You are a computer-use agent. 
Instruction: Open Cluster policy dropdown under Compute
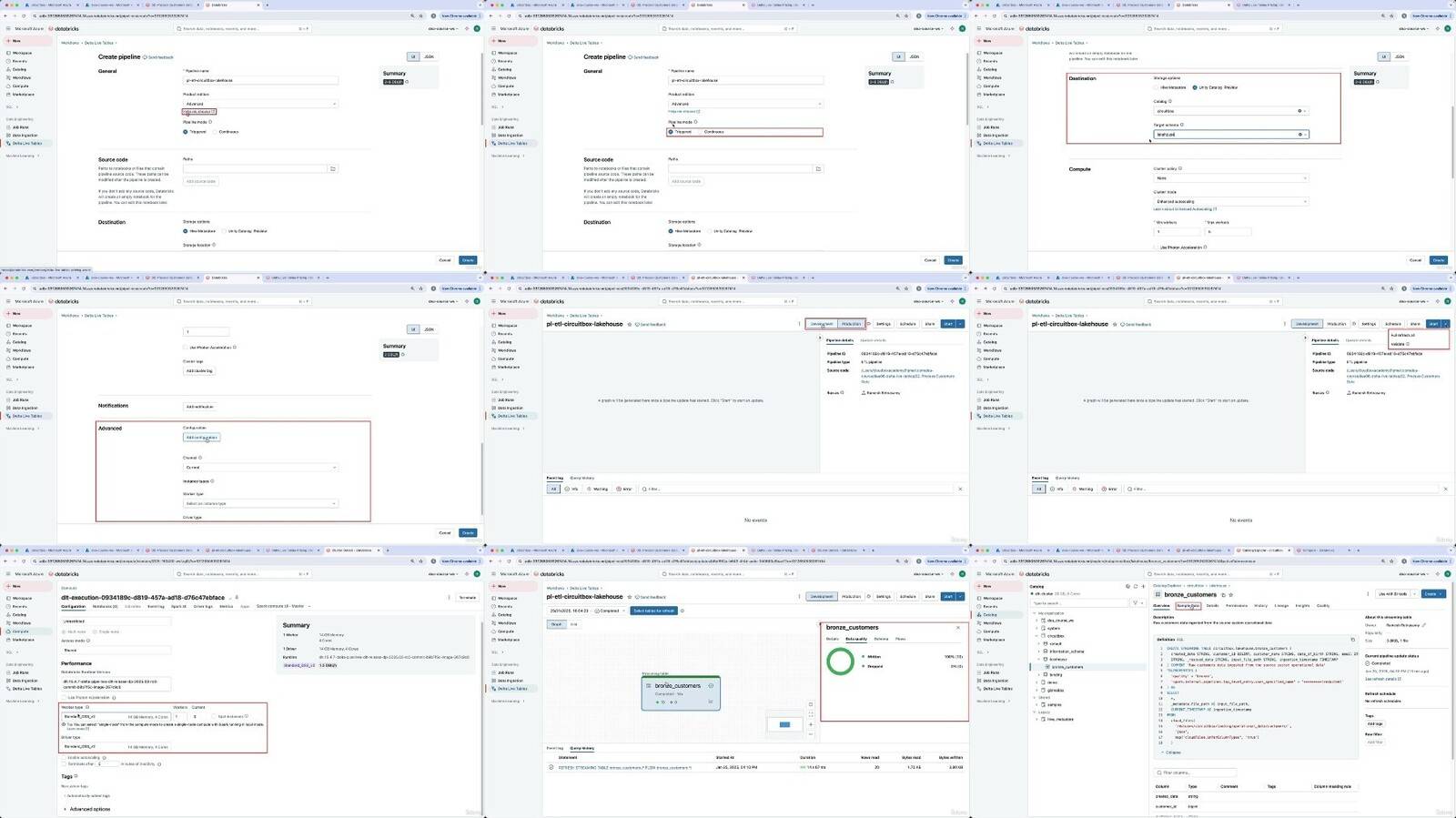point(1231,178)
